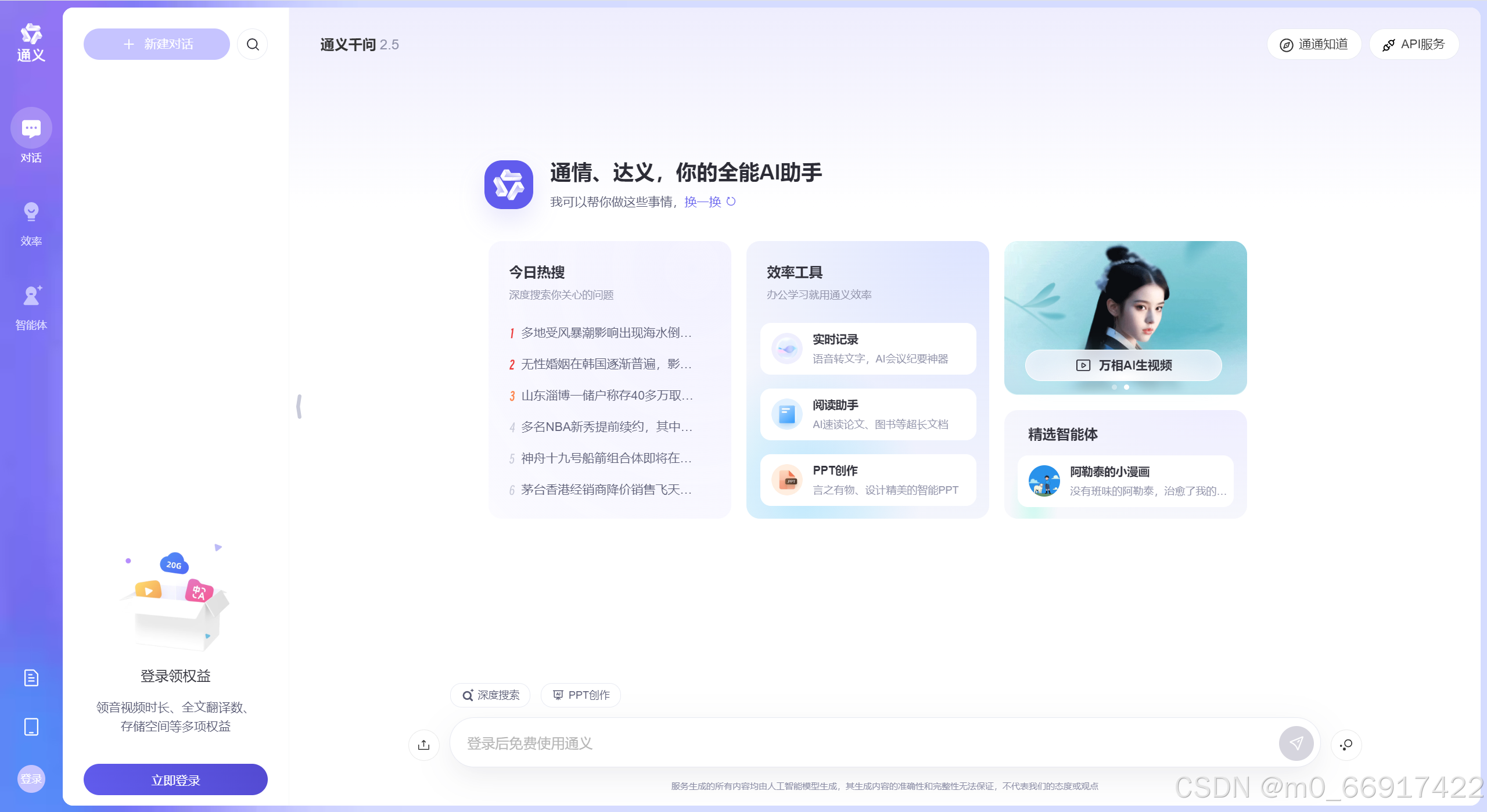Click the document icon in left sidebar
The width and height of the screenshot is (1487, 812).
[x=31, y=677]
